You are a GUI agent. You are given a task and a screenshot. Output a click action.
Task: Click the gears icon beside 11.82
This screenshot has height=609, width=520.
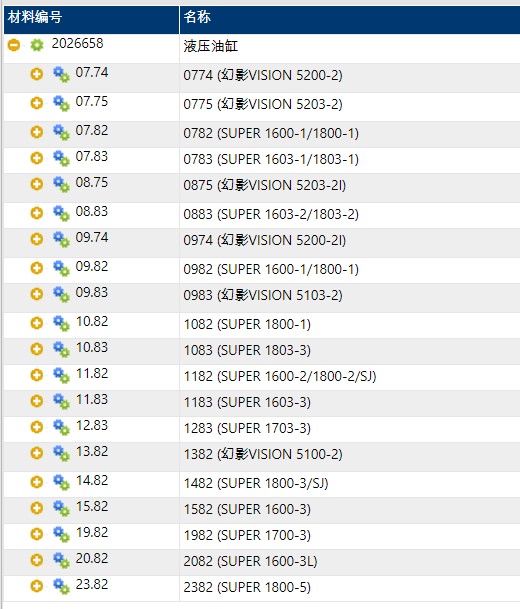[x=61, y=375]
